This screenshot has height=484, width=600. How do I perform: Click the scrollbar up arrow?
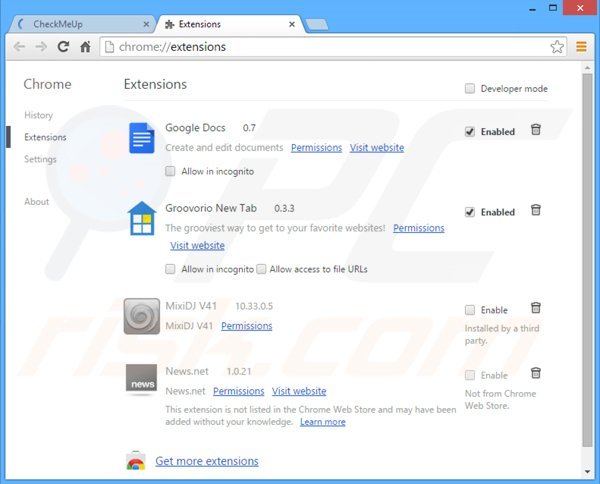[587, 68]
